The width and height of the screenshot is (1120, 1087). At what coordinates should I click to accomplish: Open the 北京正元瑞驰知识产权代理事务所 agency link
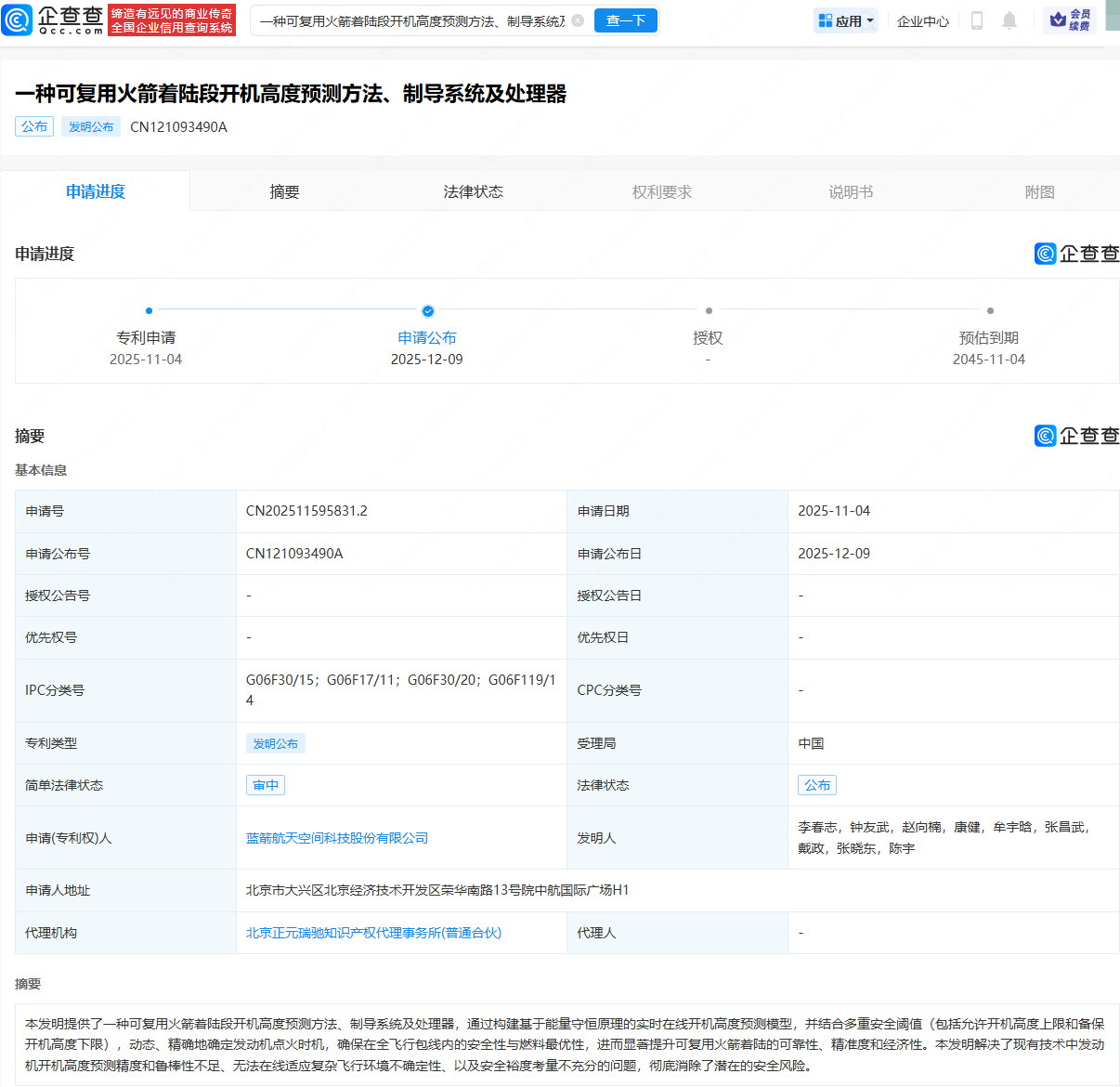[376, 932]
